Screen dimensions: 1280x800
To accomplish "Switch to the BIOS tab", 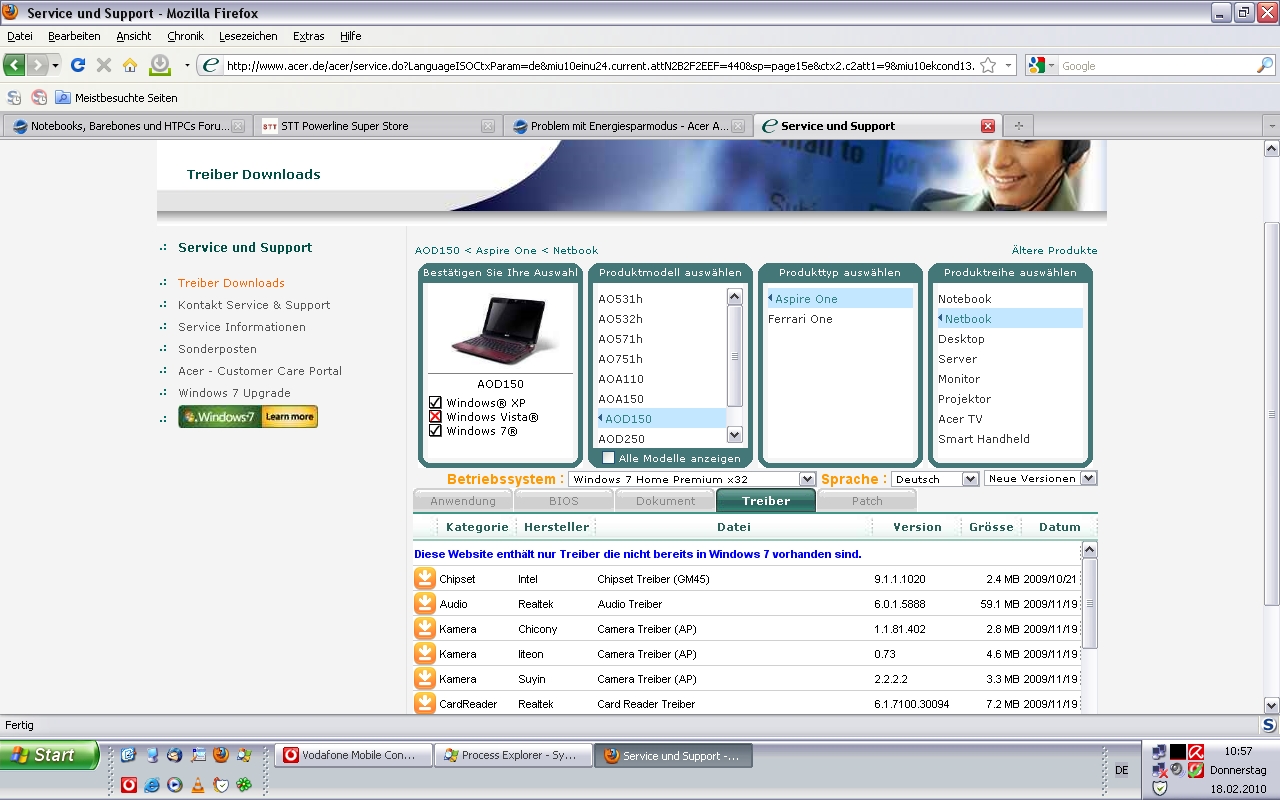I will tap(564, 501).
